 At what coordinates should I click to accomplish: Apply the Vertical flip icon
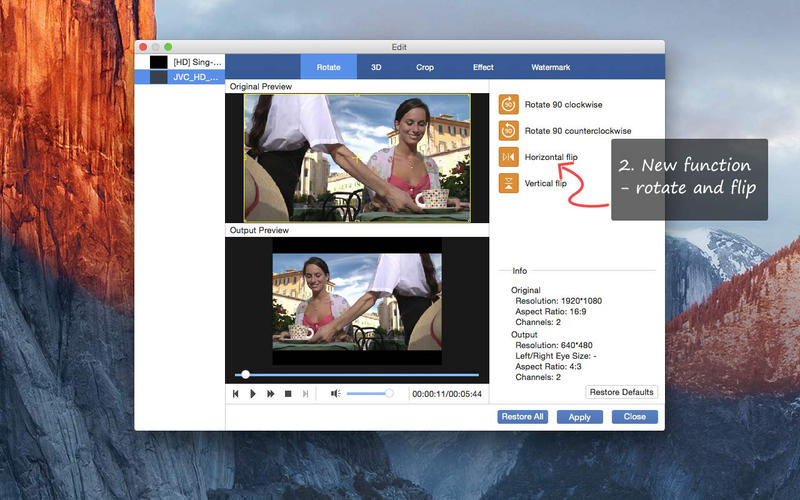point(508,183)
